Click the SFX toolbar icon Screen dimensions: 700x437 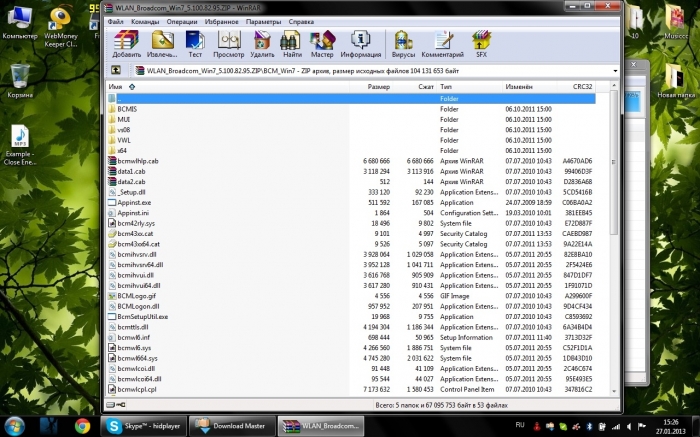480,42
